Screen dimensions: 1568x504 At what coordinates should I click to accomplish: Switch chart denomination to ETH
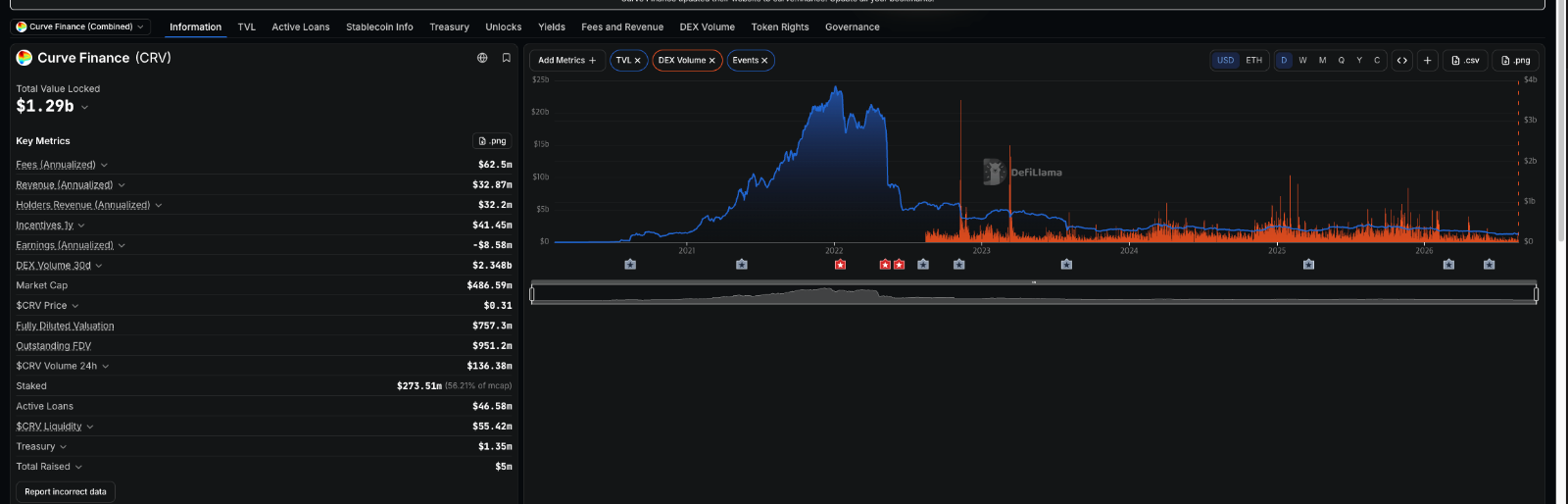1254,60
